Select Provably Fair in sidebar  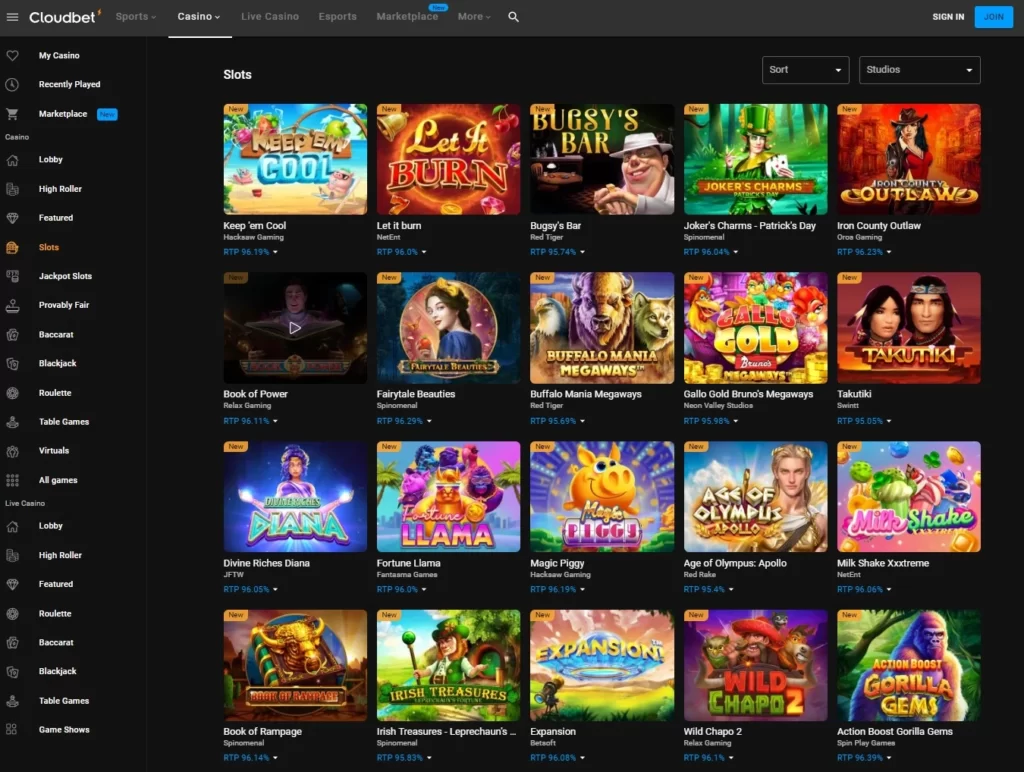tap(64, 305)
